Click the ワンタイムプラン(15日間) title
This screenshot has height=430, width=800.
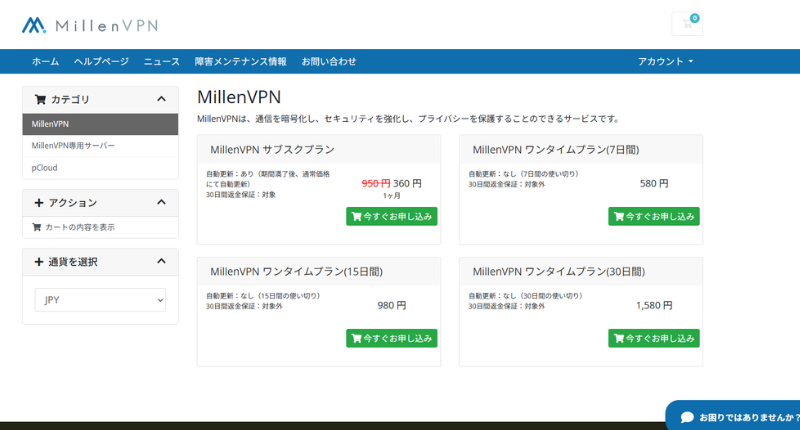(x=296, y=271)
